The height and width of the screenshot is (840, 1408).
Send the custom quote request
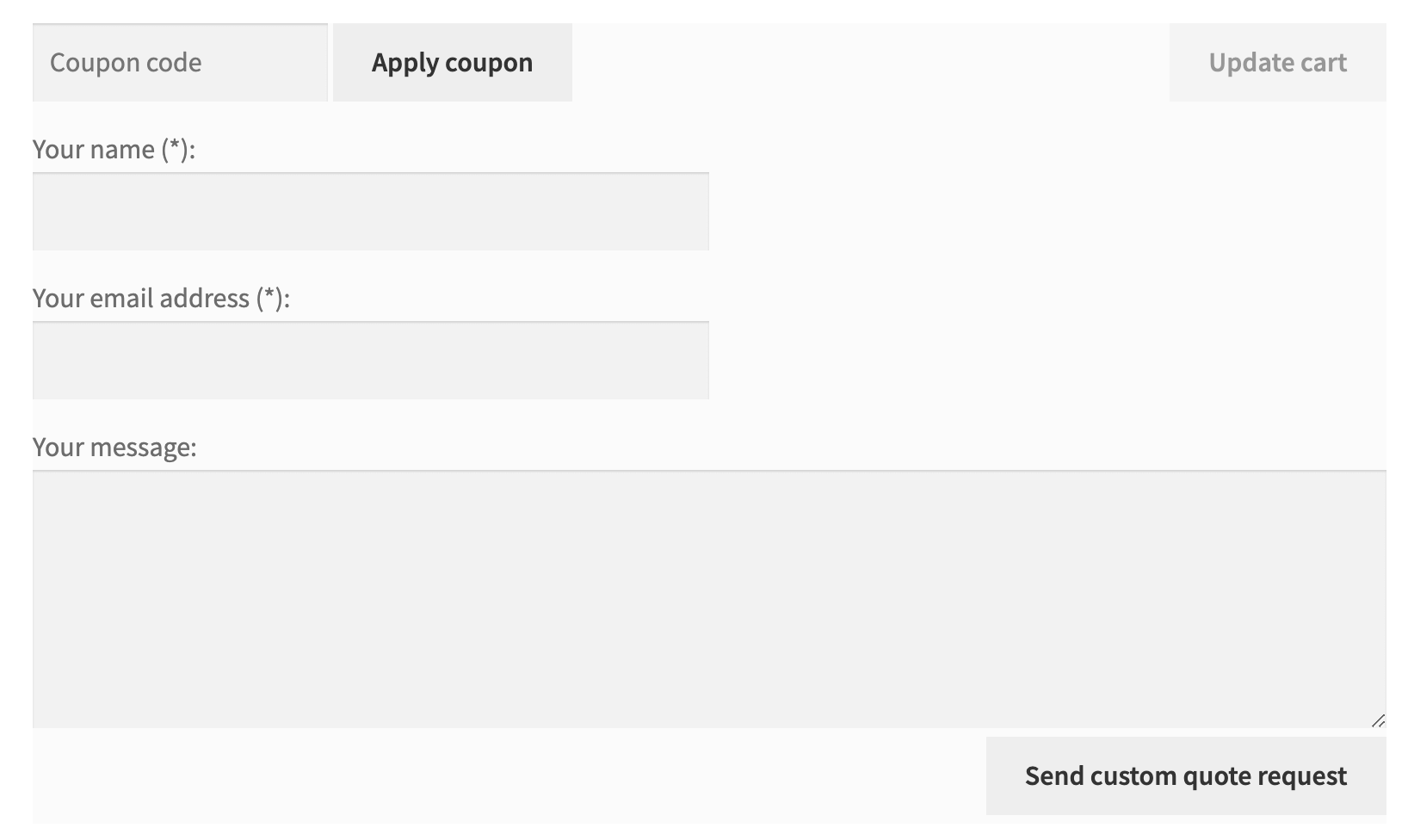pyautogui.click(x=1186, y=775)
